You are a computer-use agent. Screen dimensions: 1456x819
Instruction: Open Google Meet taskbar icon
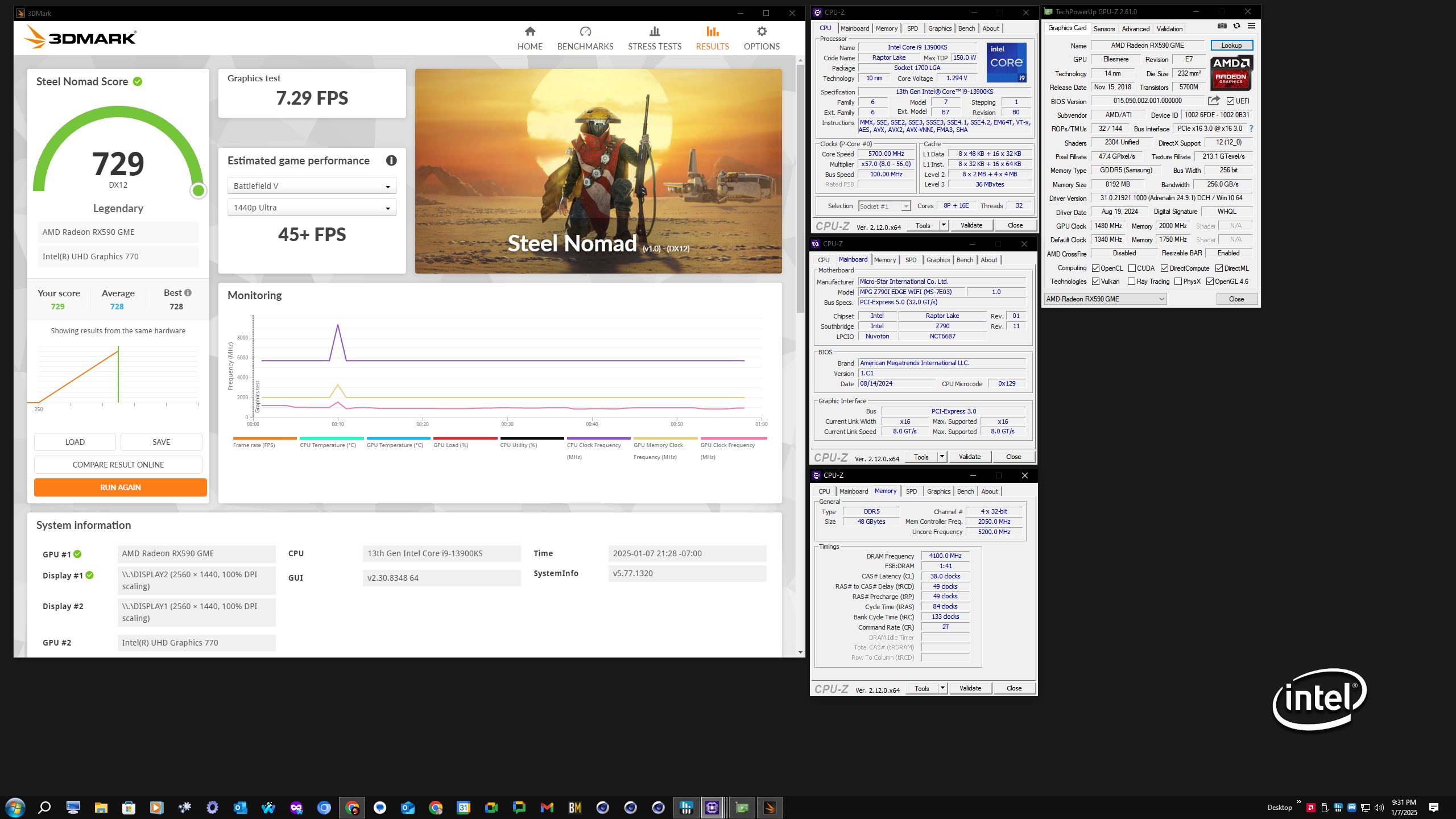pos(491,807)
